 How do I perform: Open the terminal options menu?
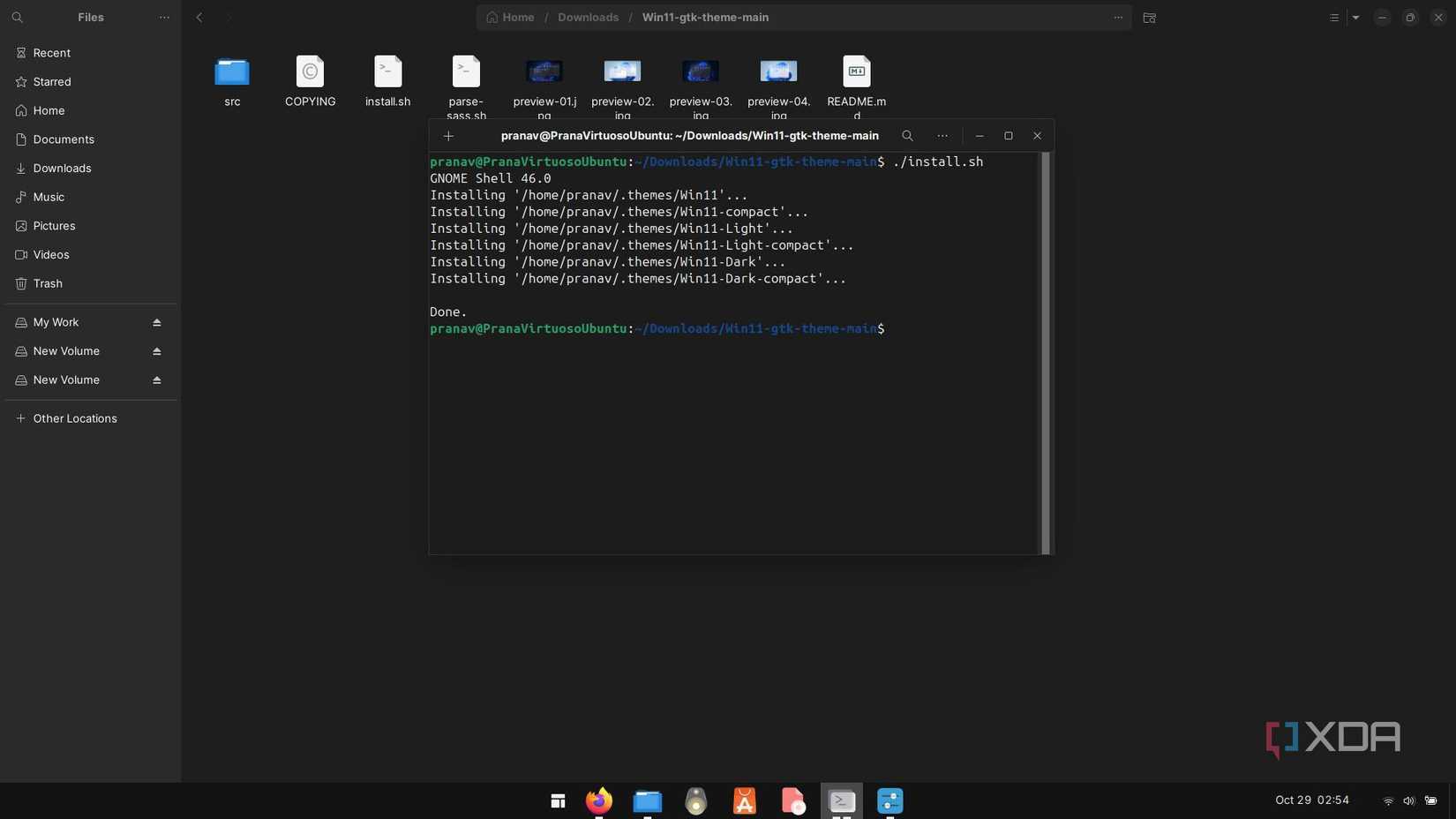tap(942, 136)
